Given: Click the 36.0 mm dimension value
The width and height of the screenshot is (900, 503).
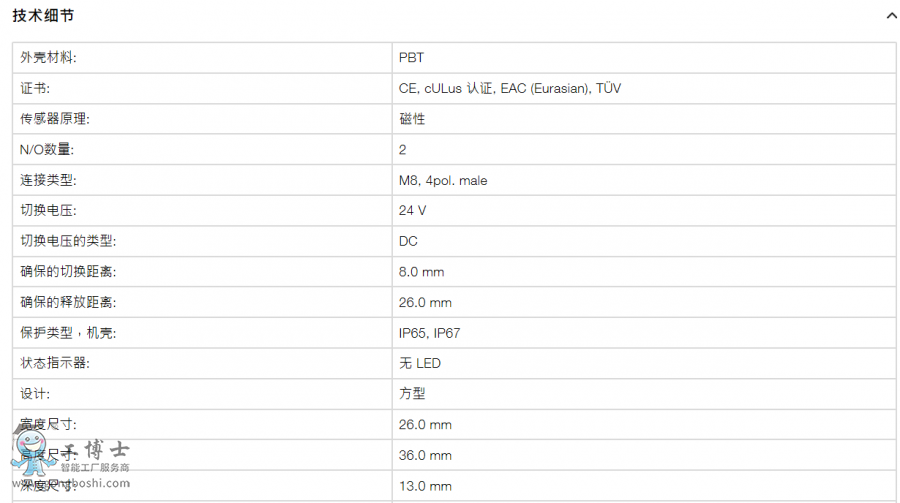Looking at the screenshot, I should (425, 455).
